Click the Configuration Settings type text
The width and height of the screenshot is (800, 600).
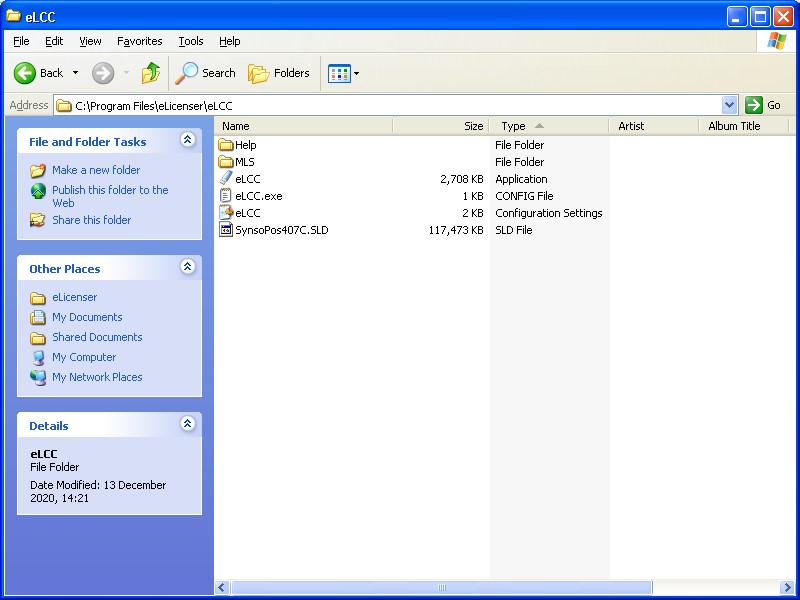tap(548, 213)
